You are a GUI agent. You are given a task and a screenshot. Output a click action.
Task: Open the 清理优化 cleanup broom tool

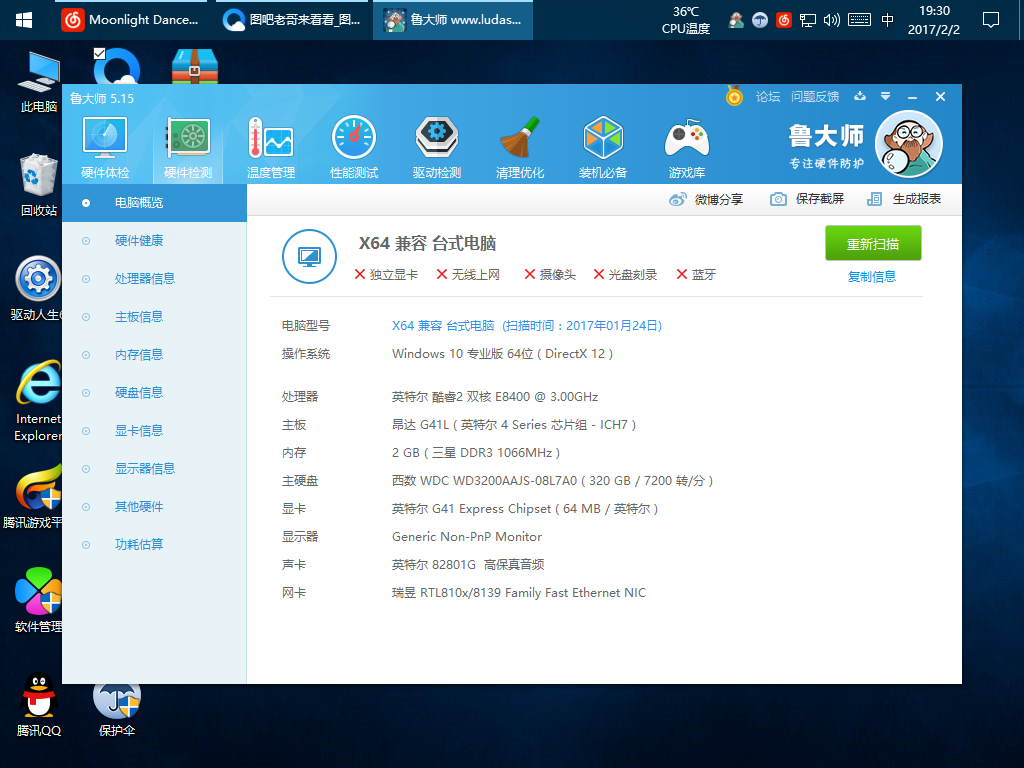pyautogui.click(x=520, y=148)
